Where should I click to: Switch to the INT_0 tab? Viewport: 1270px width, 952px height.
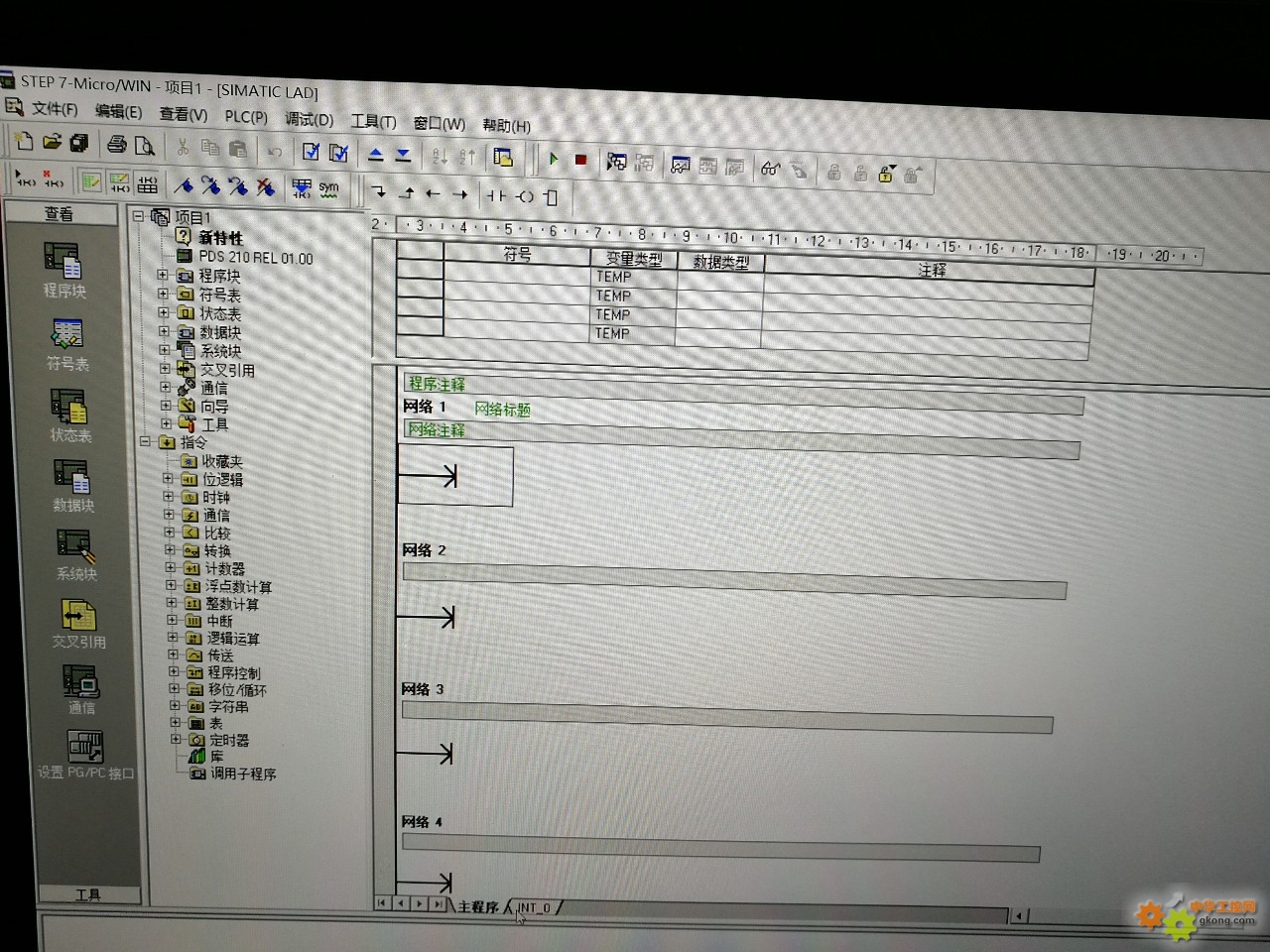pos(533,907)
